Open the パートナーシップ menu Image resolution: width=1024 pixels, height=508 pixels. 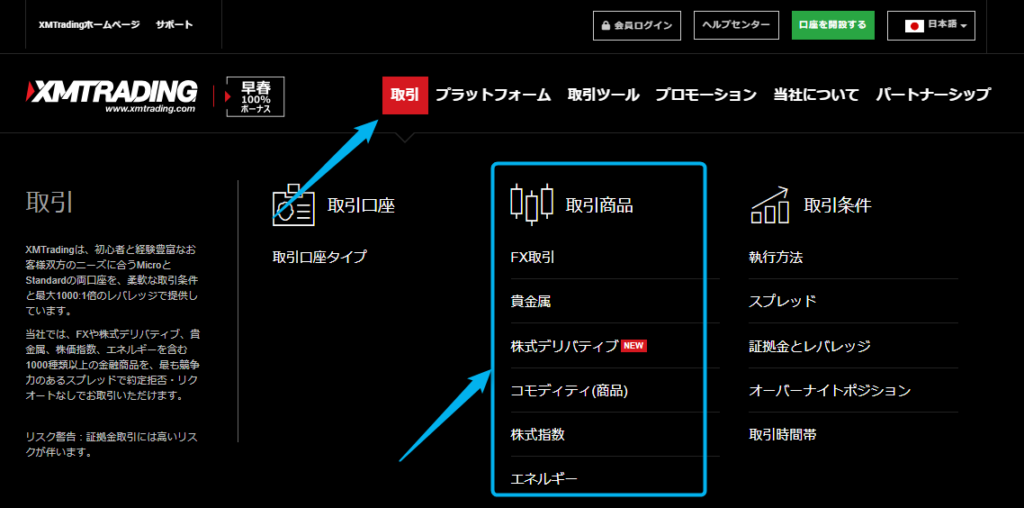933,95
